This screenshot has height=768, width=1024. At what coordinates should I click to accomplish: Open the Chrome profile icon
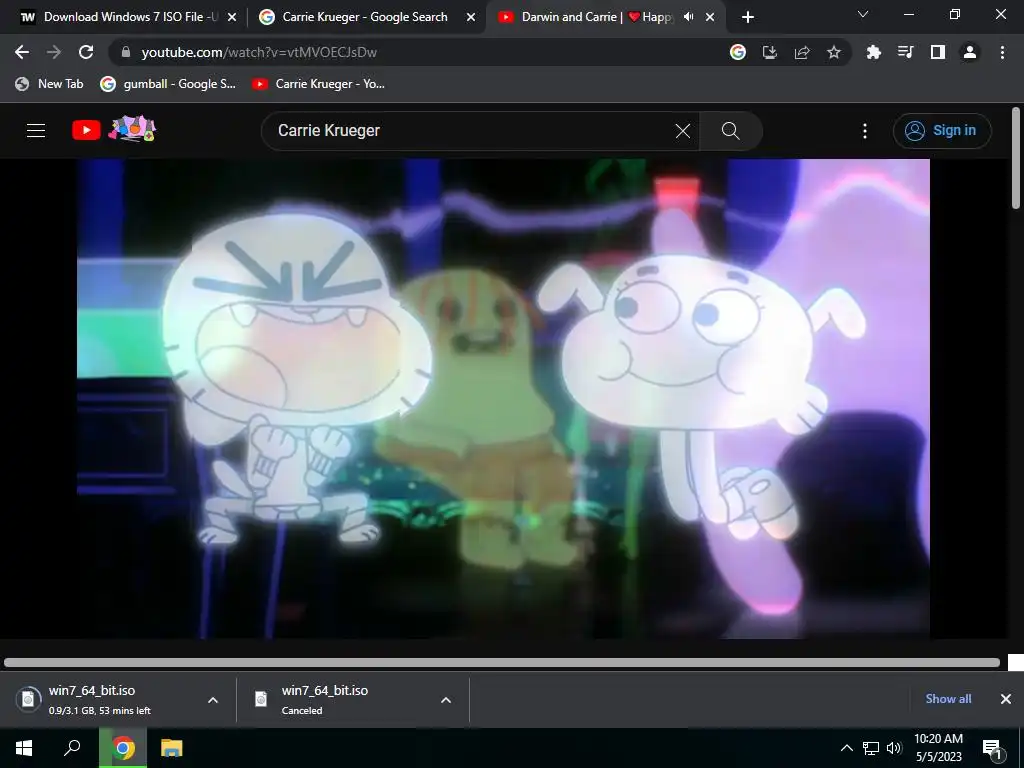970,52
